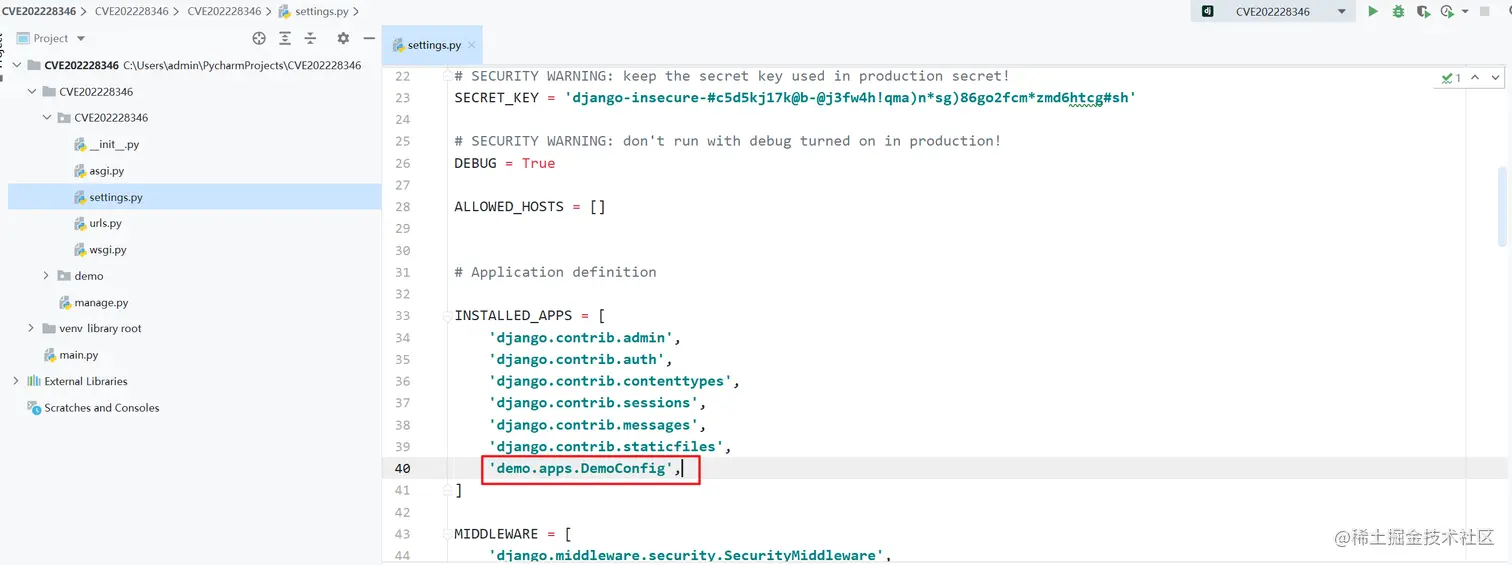Start debugging with the bug icon

[1398, 12]
